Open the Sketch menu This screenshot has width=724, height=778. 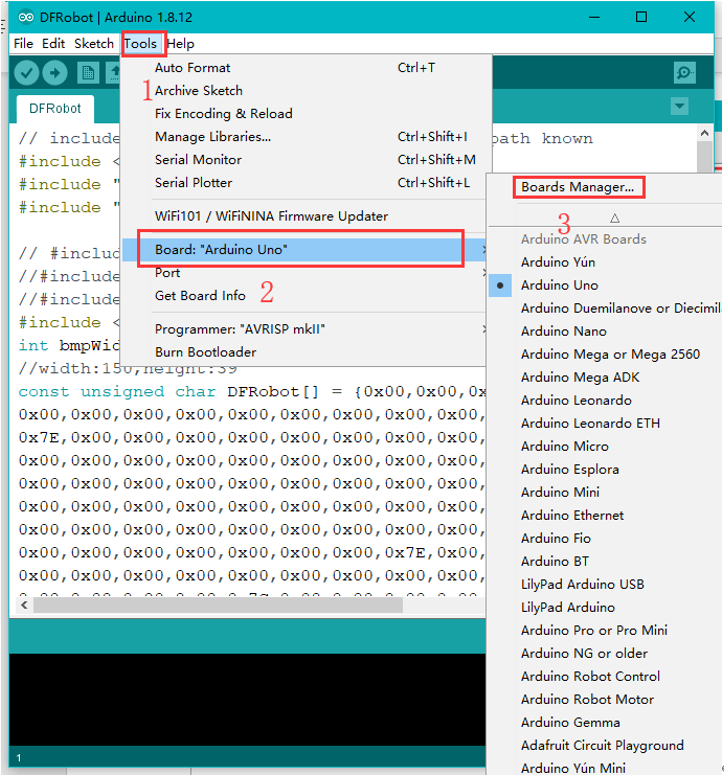click(x=94, y=44)
